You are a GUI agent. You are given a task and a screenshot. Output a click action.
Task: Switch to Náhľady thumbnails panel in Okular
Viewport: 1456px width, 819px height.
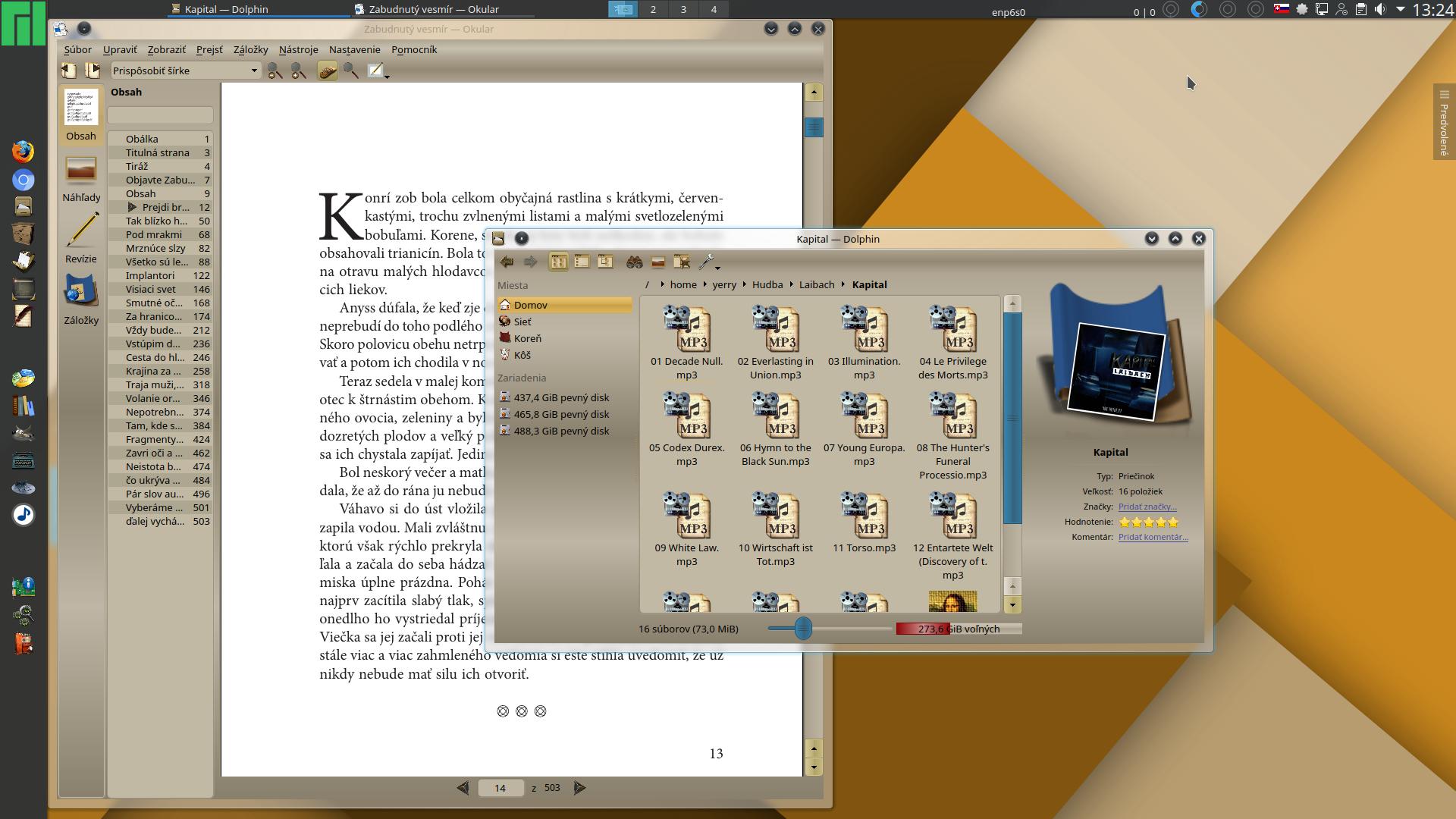(81, 179)
